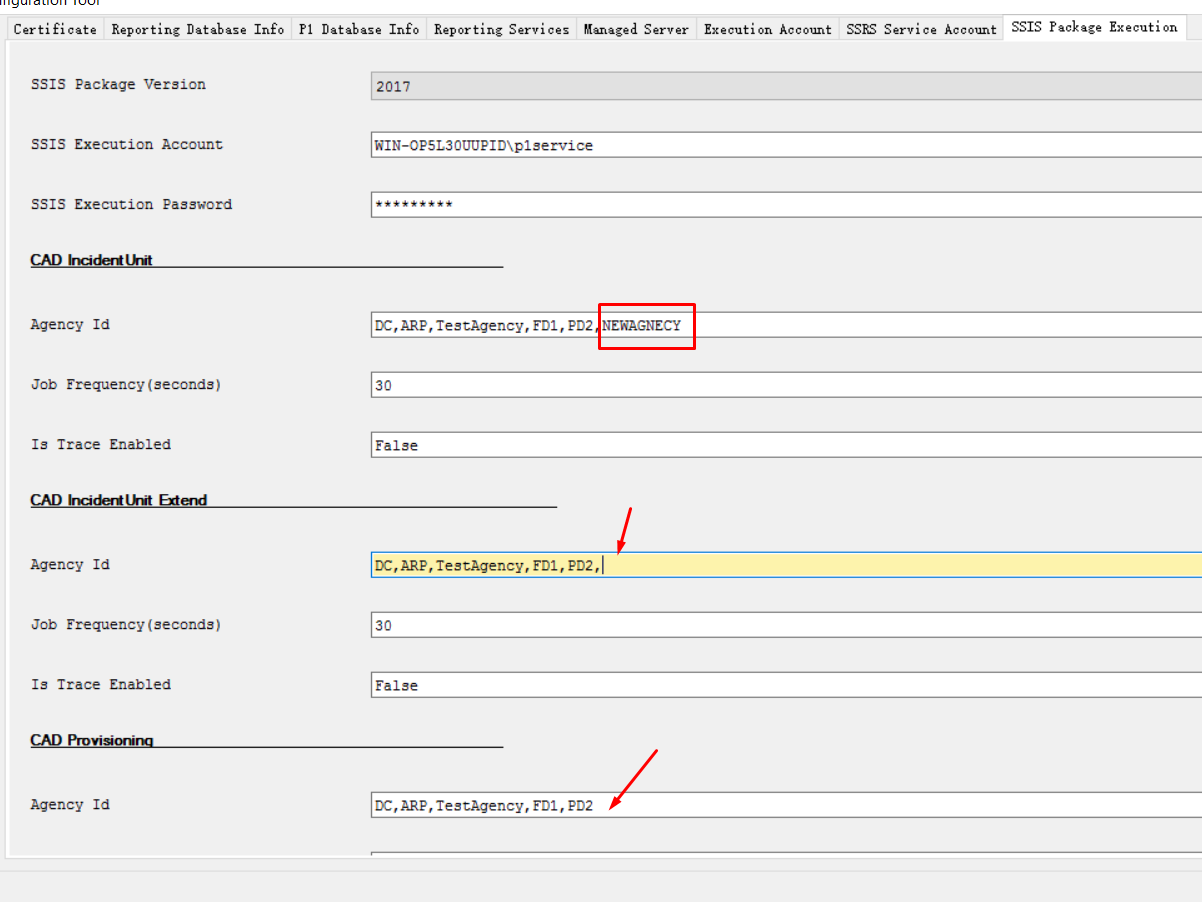Edit the CAD IncidentUnit Agency Id field

point(786,325)
